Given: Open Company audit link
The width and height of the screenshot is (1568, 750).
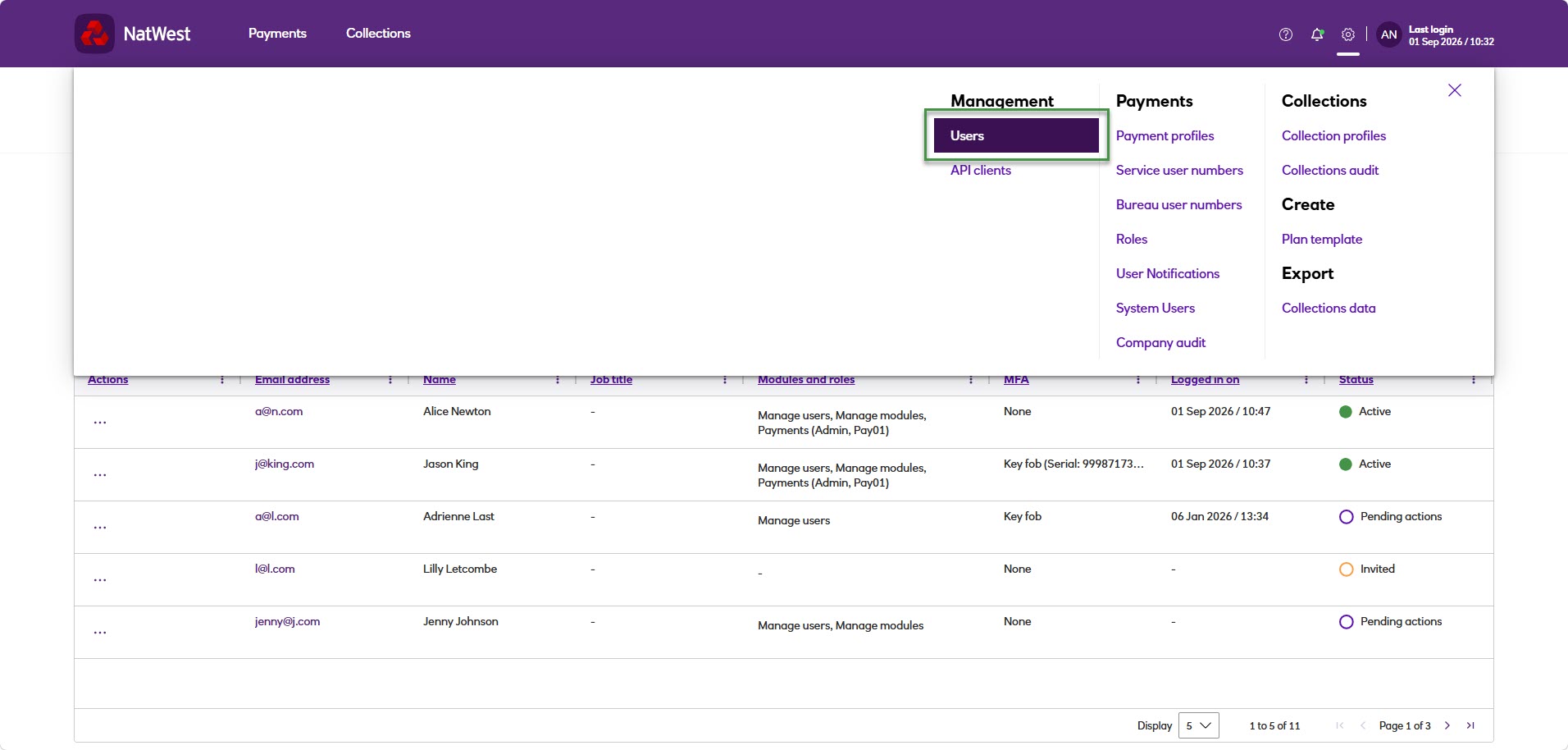Looking at the screenshot, I should [x=1160, y=342].
